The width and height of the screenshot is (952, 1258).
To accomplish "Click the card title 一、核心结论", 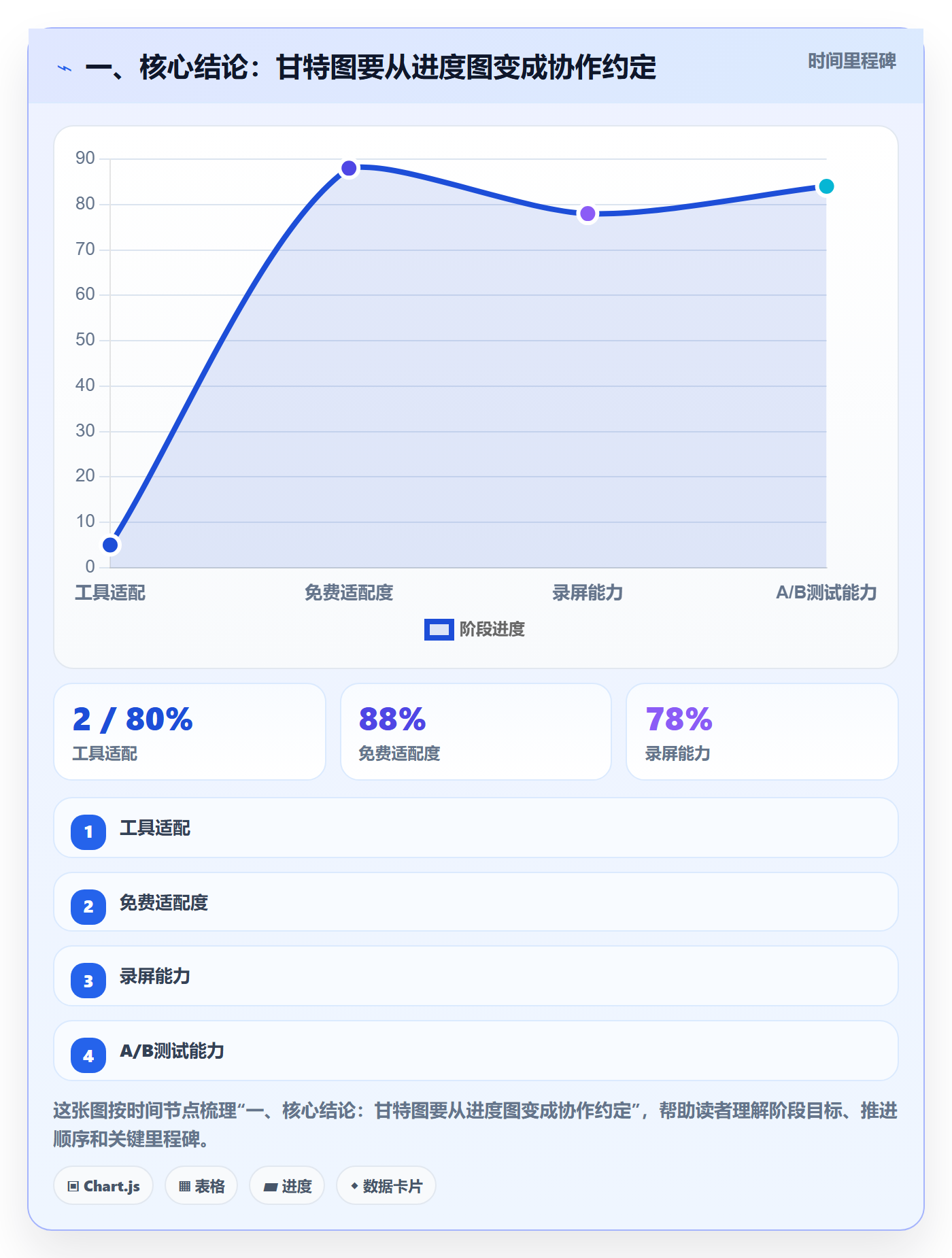I will (x=370, y=68).
